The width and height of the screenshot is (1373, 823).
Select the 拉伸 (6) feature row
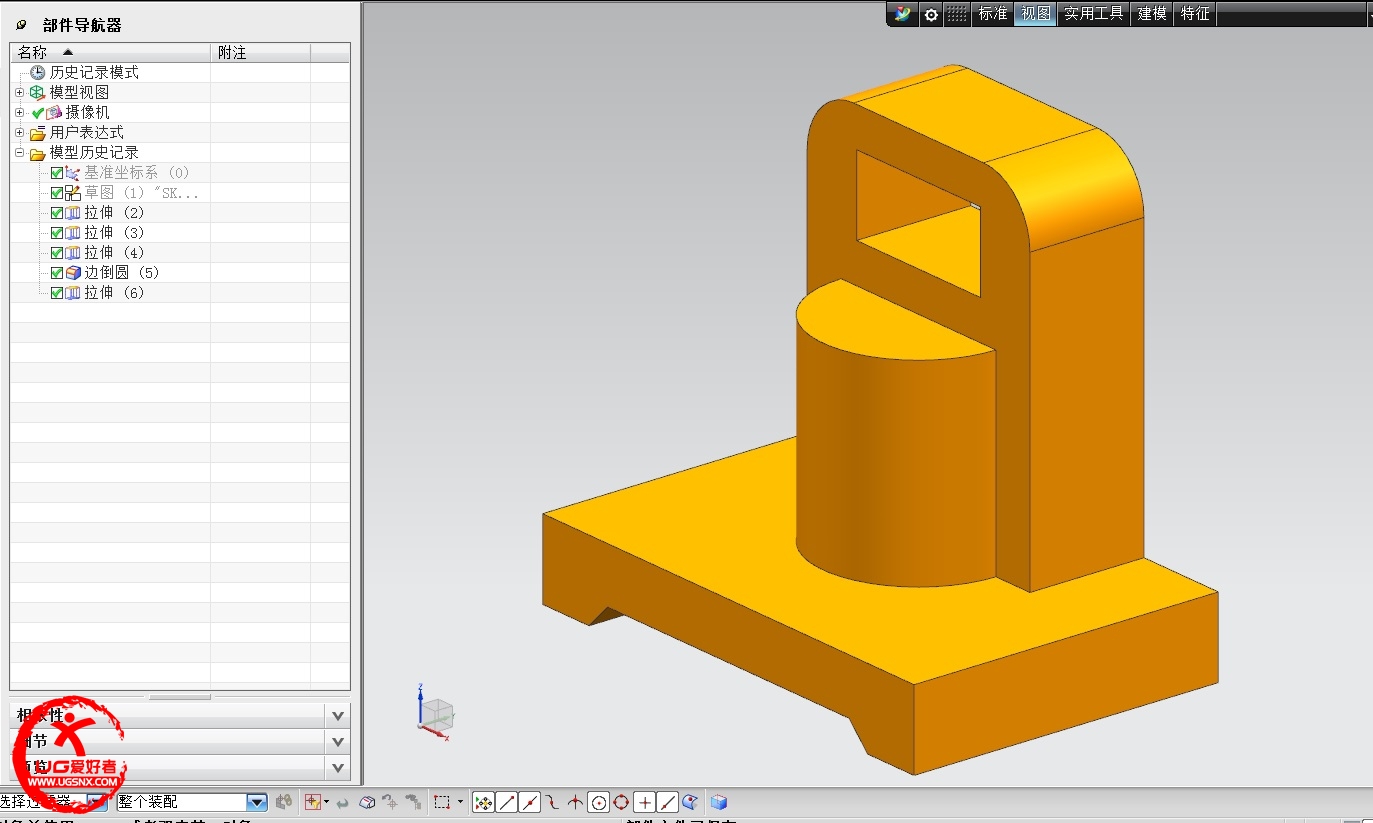180,293
